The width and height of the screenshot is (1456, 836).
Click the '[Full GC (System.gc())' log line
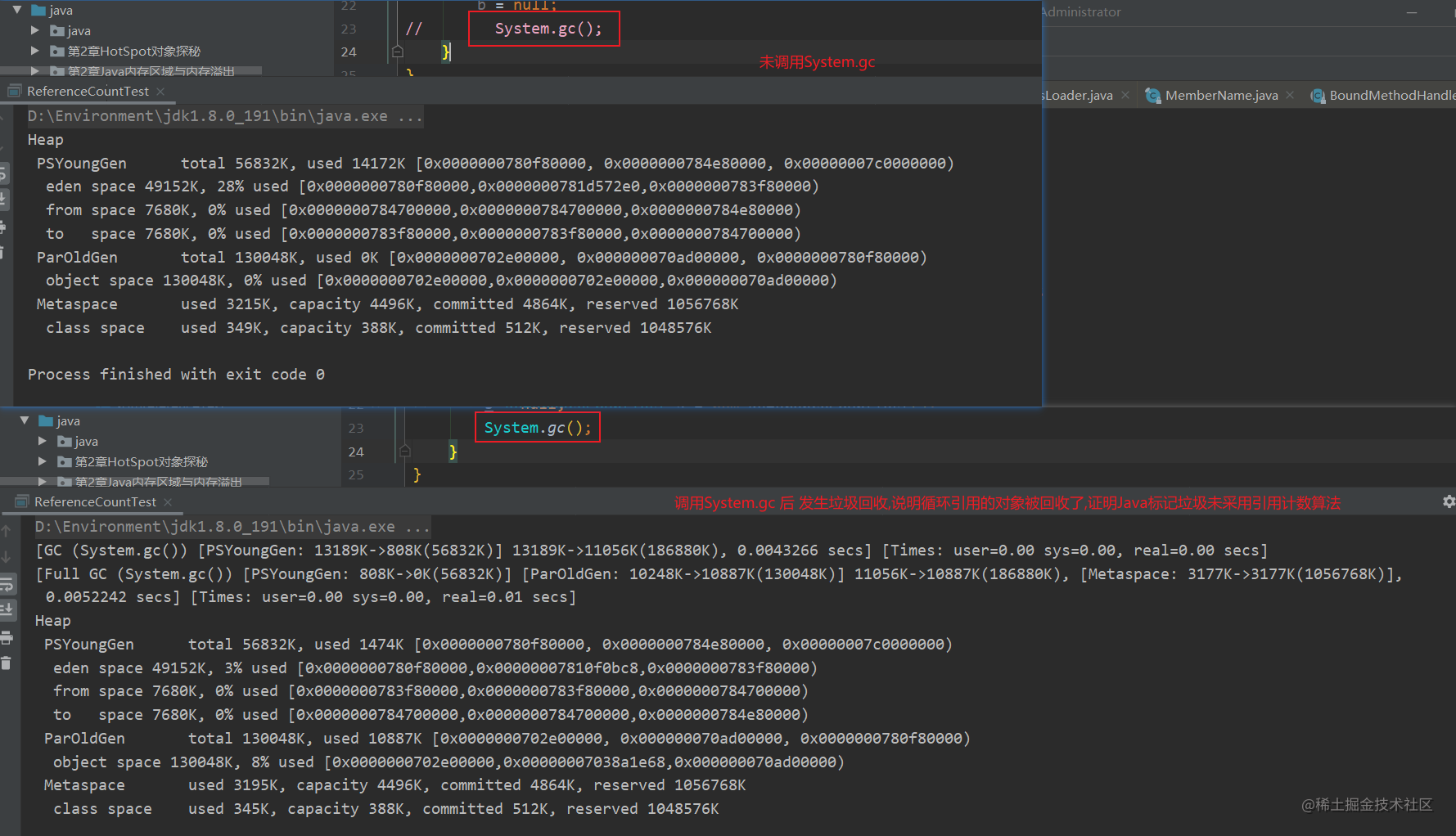click(719, 574)
